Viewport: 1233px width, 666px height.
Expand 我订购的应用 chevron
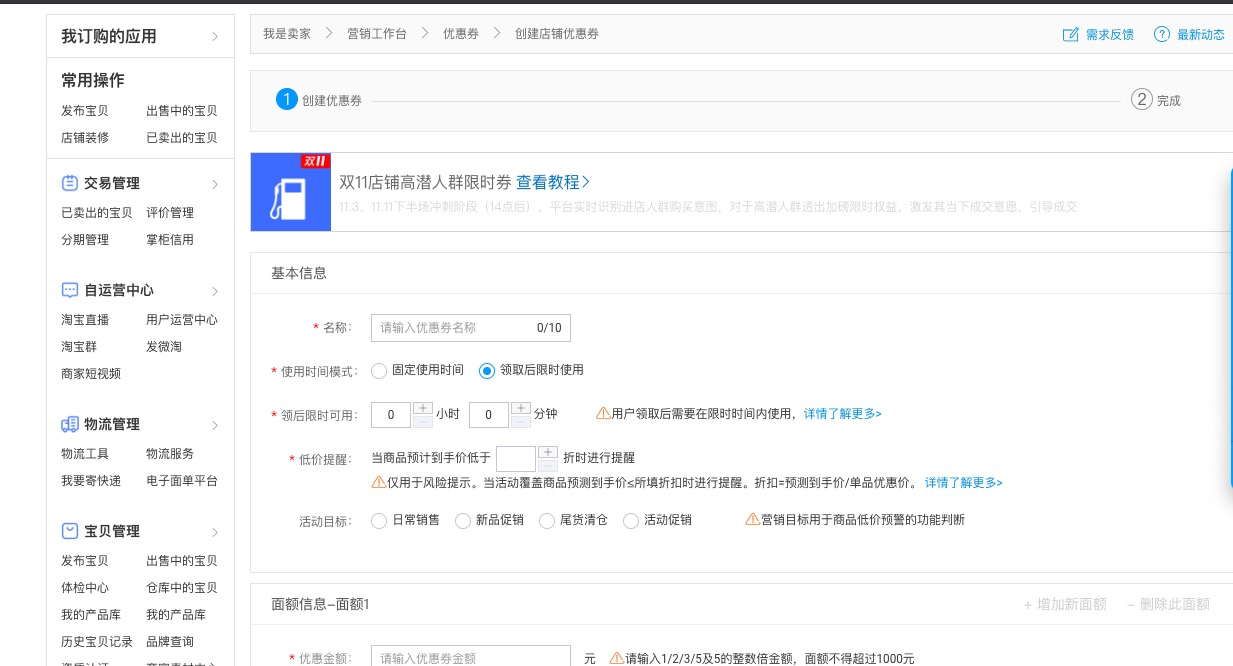click(215, 37)
